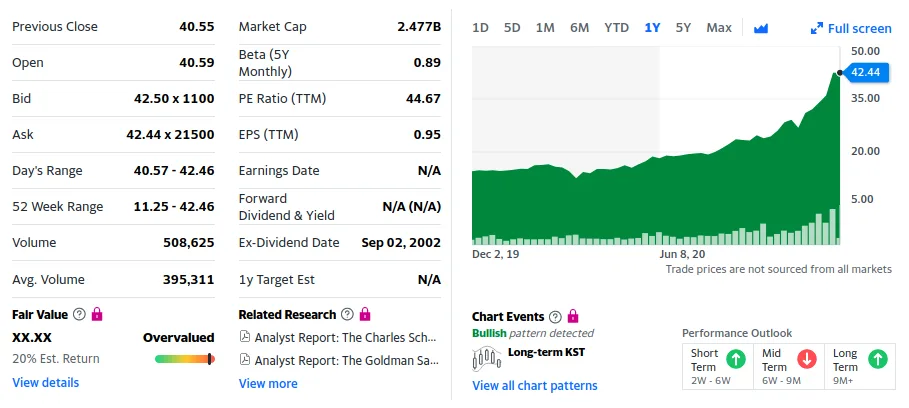Click the Open value 40.59
The width and height of the screenshot is (909, 408).
pos(197,63)
